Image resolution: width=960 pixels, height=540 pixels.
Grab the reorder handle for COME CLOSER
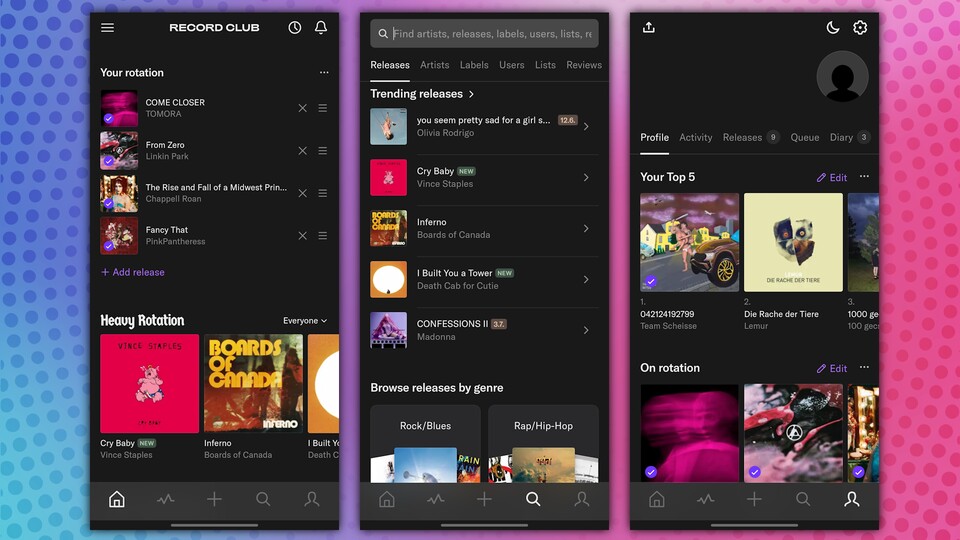click(x=323, y=108)
